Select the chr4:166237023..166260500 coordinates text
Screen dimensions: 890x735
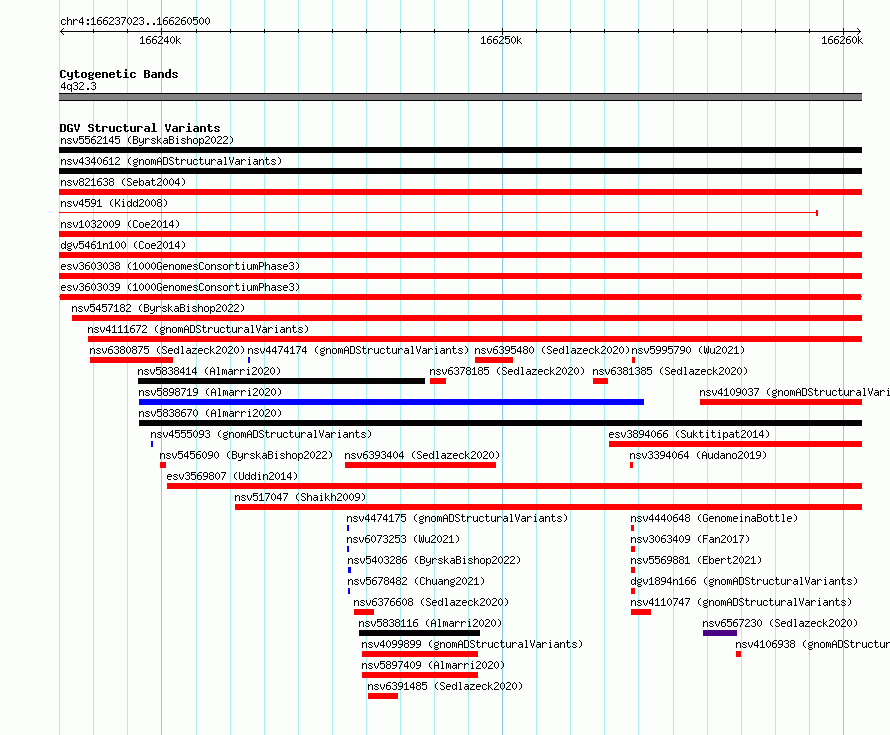[135, 21]
